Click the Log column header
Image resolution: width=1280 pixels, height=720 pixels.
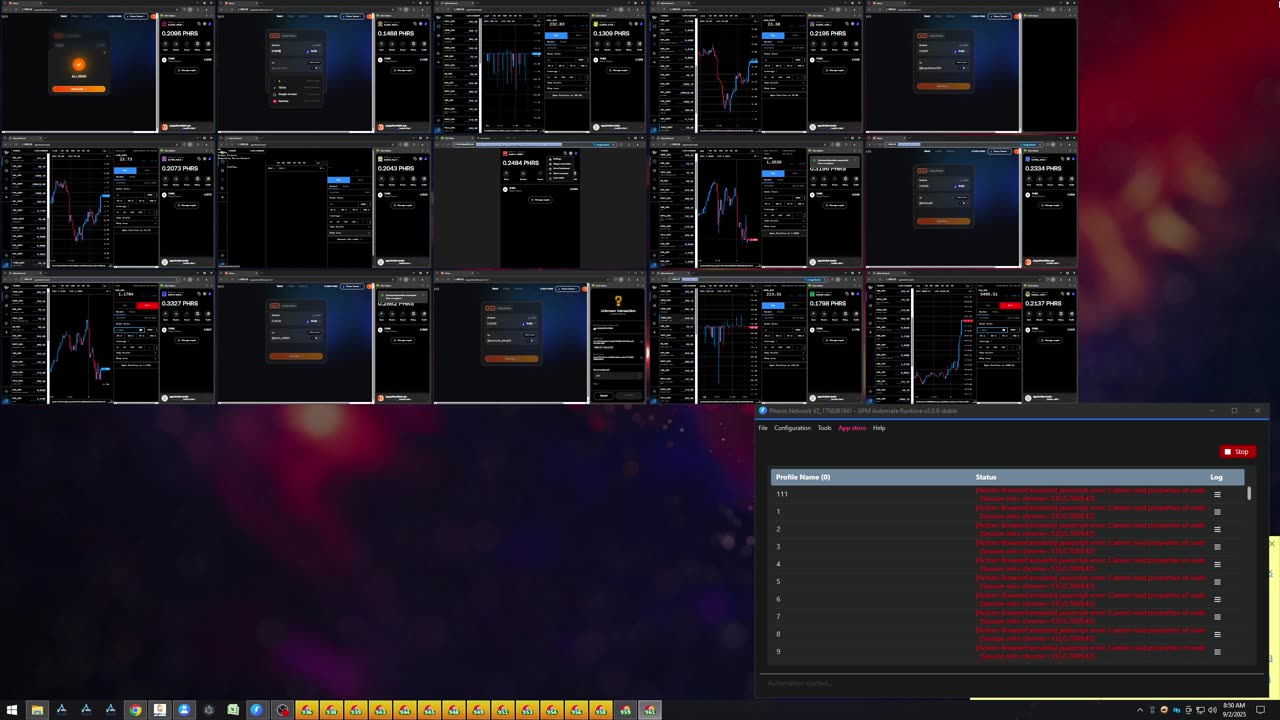pyautogui.click(x=1216, y=477)
